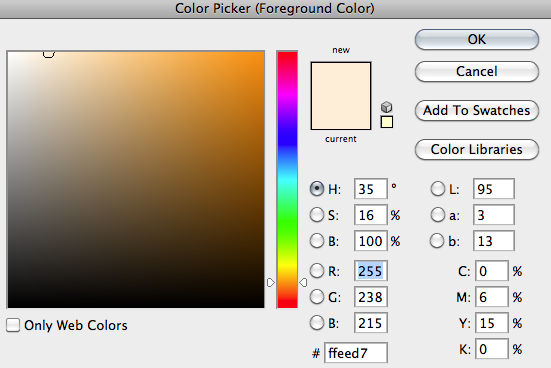Screen dimensions: 551x368
Task: Click the right hue slider arrow
Action: 303,283
